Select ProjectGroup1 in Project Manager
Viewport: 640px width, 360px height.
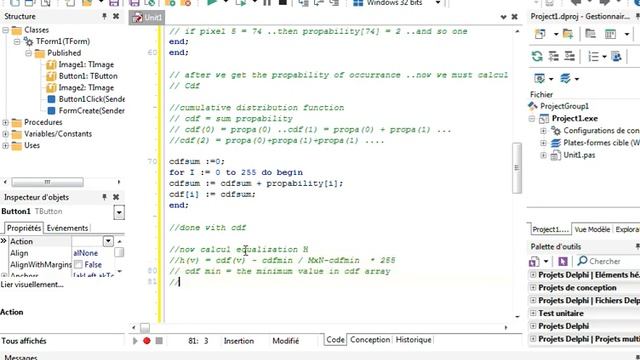point(564,106)
